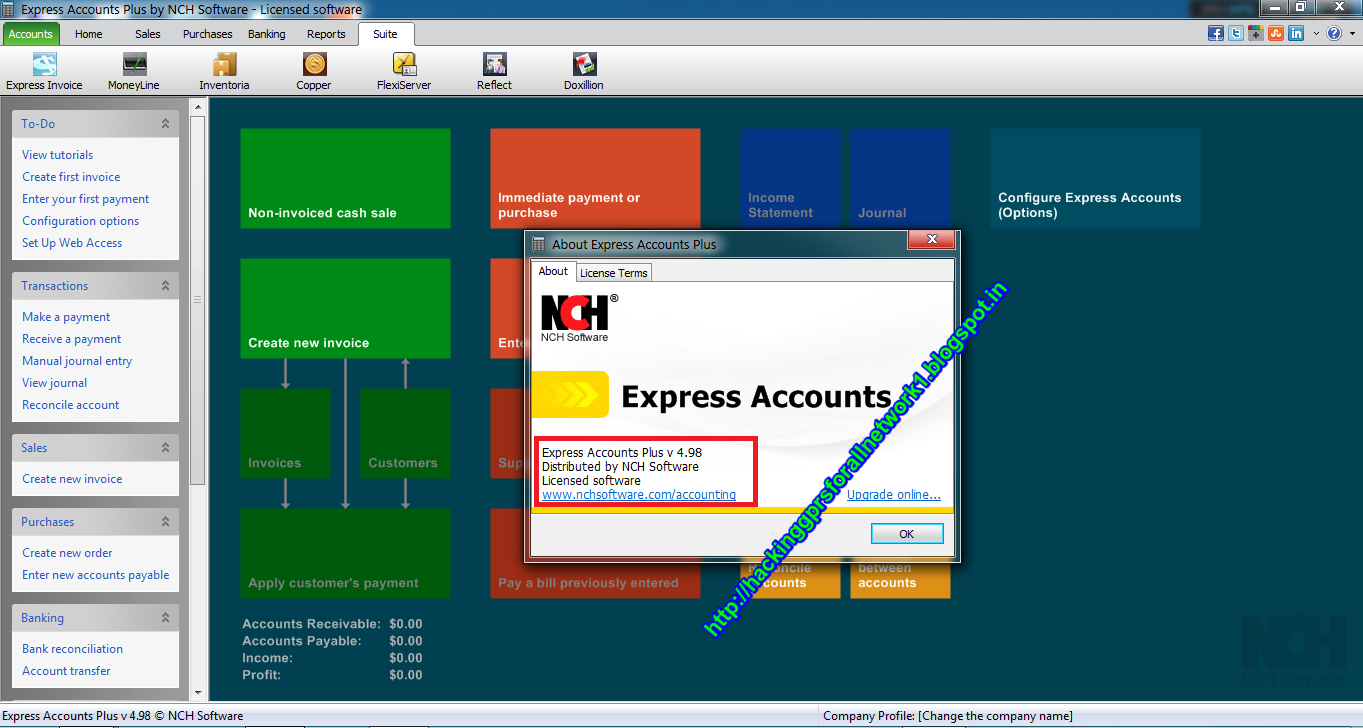Screen dimensions: 1363x728
Task: Click Set Up Web Access link
Action: [72, 243]
